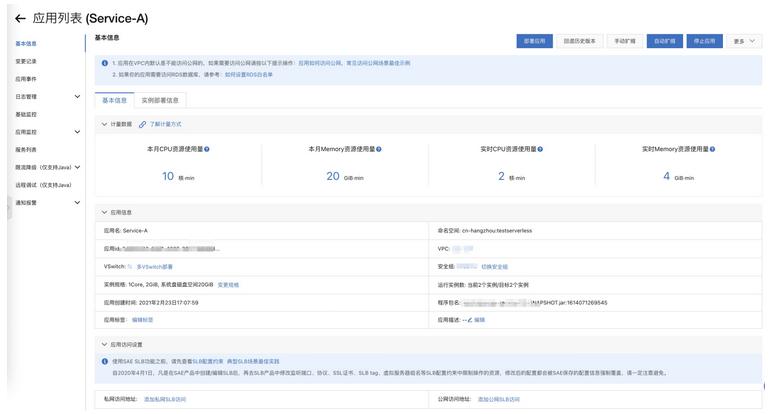Open 变更记录 in the left sidebar
Viewport: 771px width, 414px height.
pos(26,61)
